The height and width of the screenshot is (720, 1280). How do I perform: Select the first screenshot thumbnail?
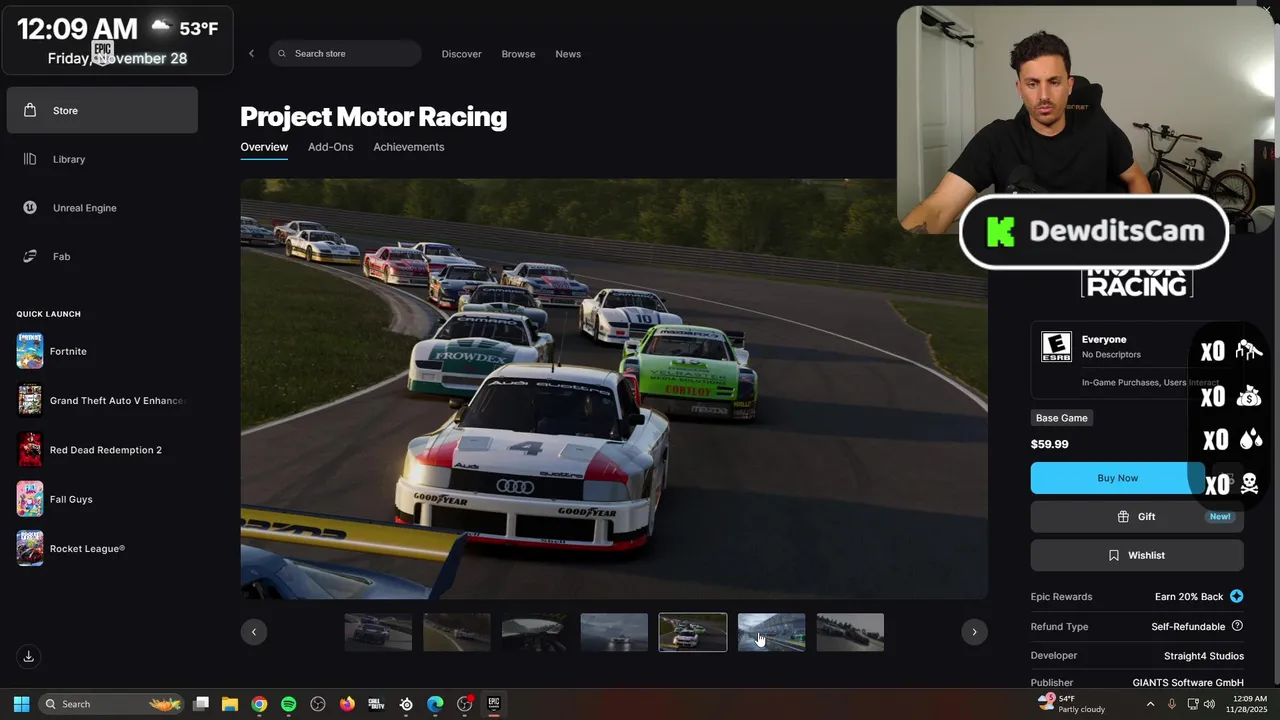point(378,632)
